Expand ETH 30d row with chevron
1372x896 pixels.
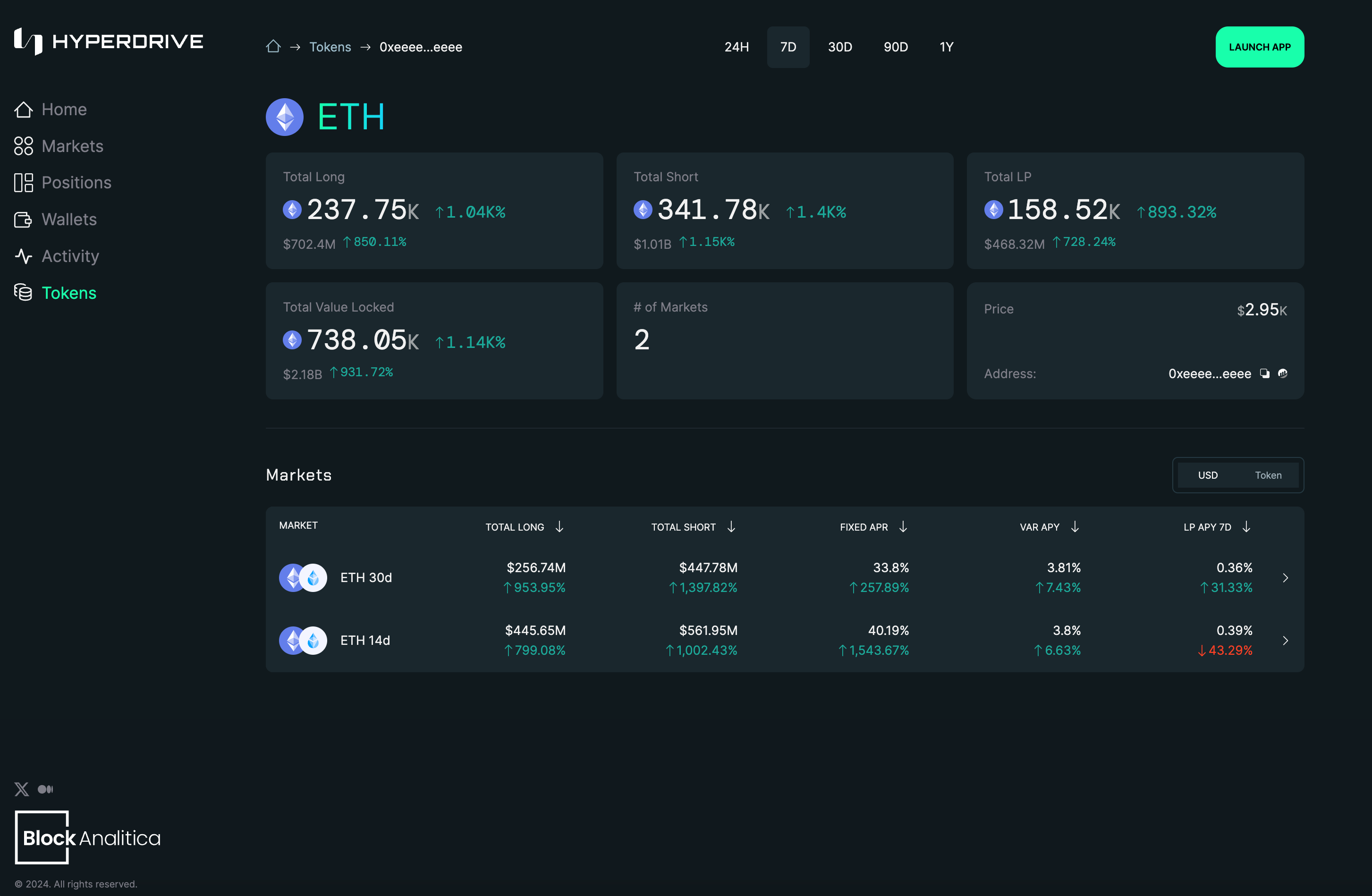click(x=1285, y=578)
